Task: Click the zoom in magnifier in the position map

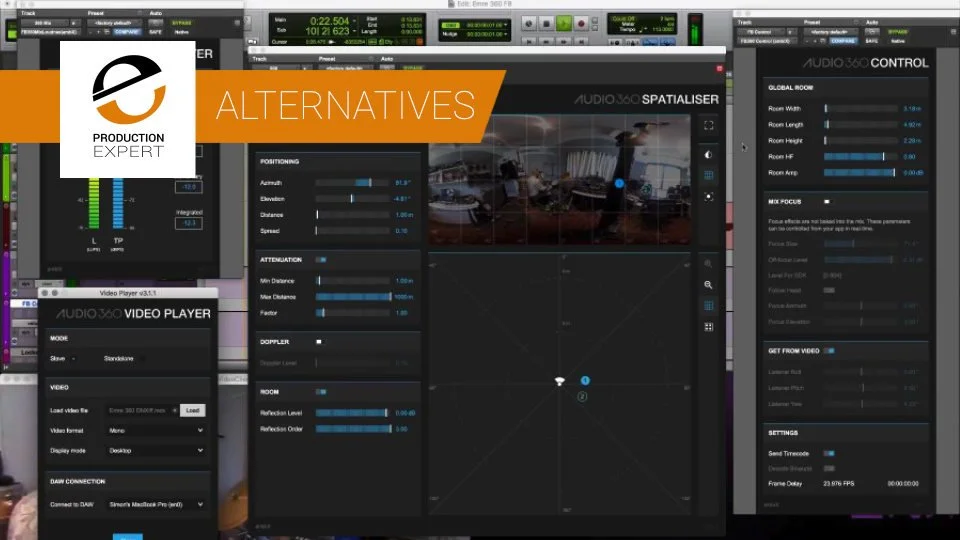Action: tap(708, 264)
